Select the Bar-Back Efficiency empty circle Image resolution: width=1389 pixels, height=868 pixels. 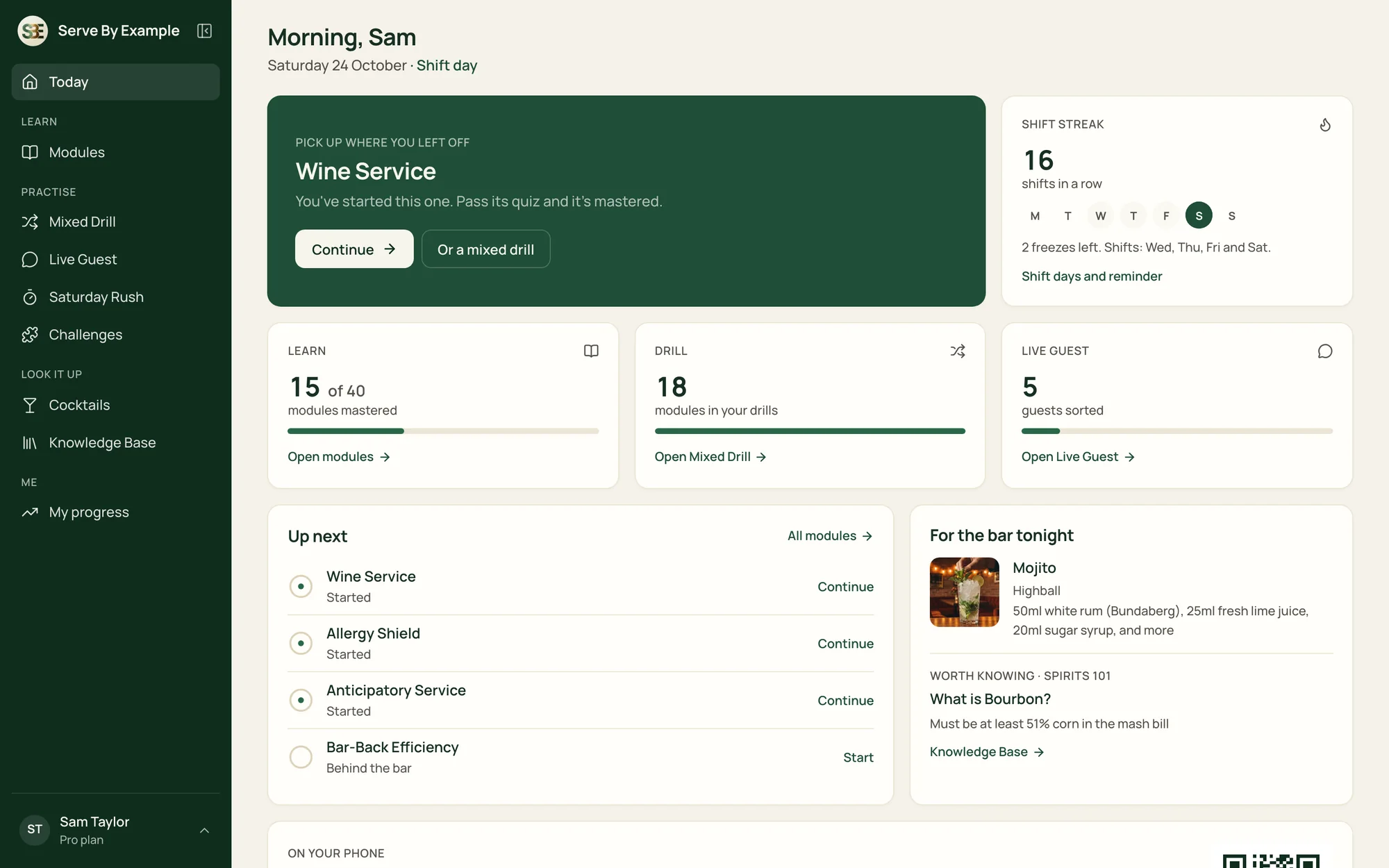pyautogui.click(x=301, y=757)
